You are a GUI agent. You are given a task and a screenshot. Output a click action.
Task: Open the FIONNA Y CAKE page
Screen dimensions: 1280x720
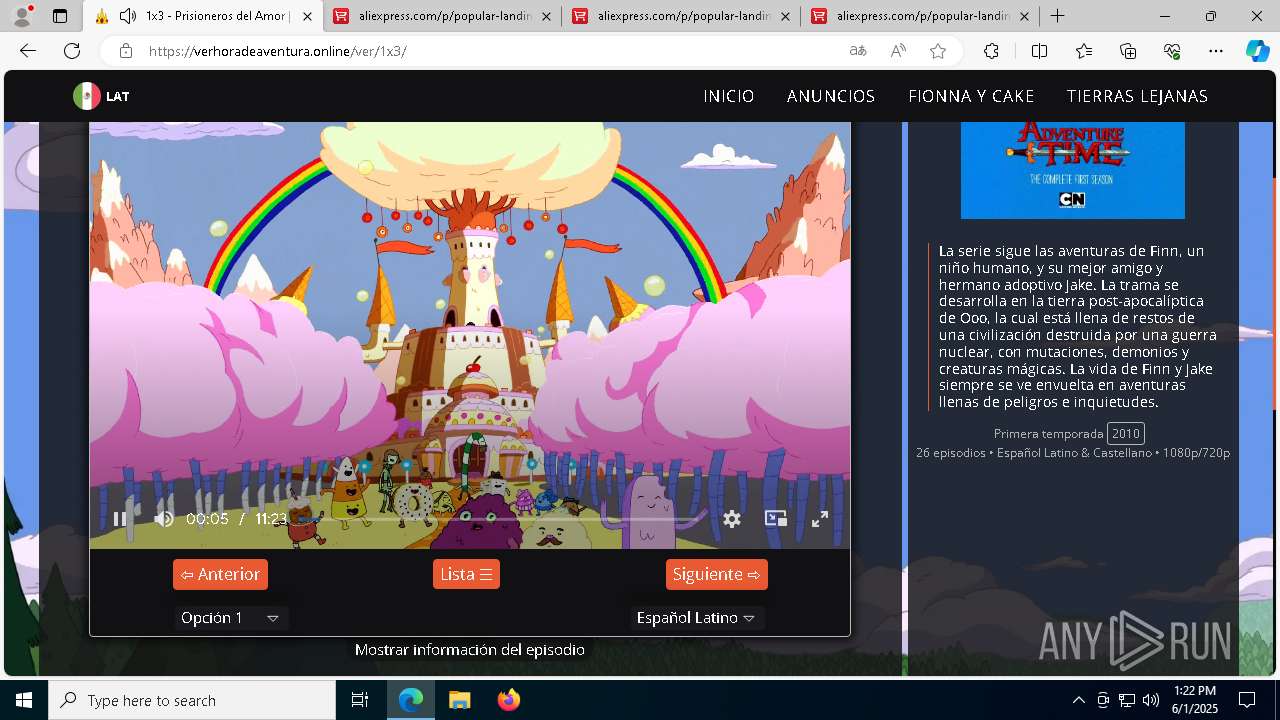click(971, 96)
